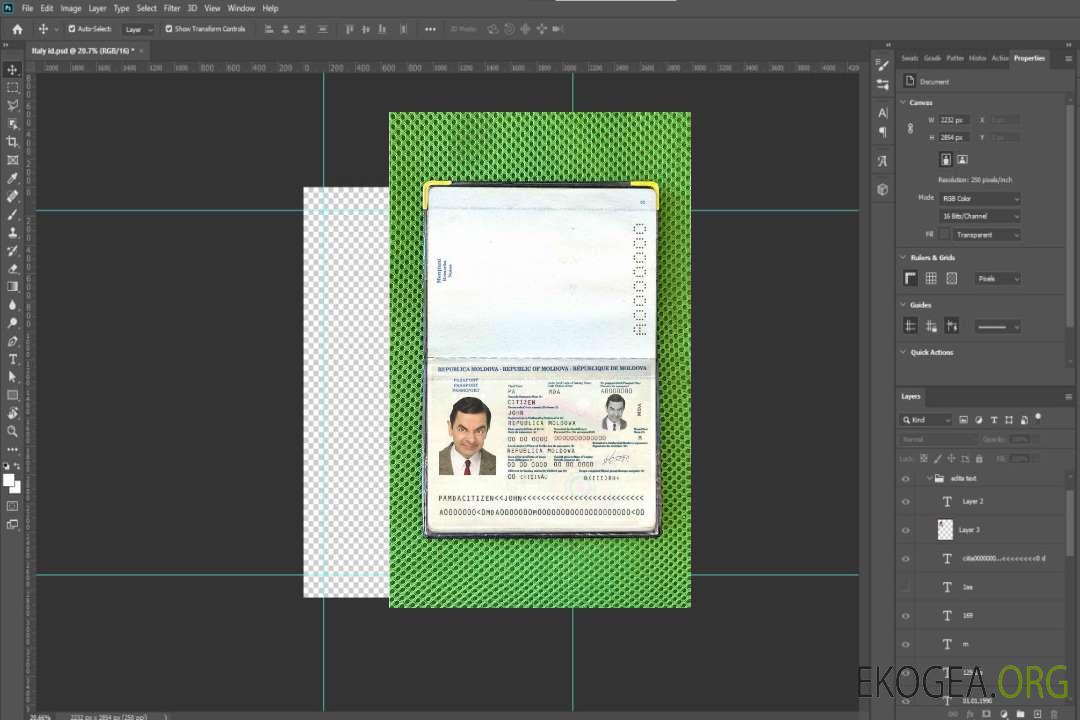The height and width of the screenshot is (720, 1080).
Task: Select the Pen tool
Action: [12, 341]
